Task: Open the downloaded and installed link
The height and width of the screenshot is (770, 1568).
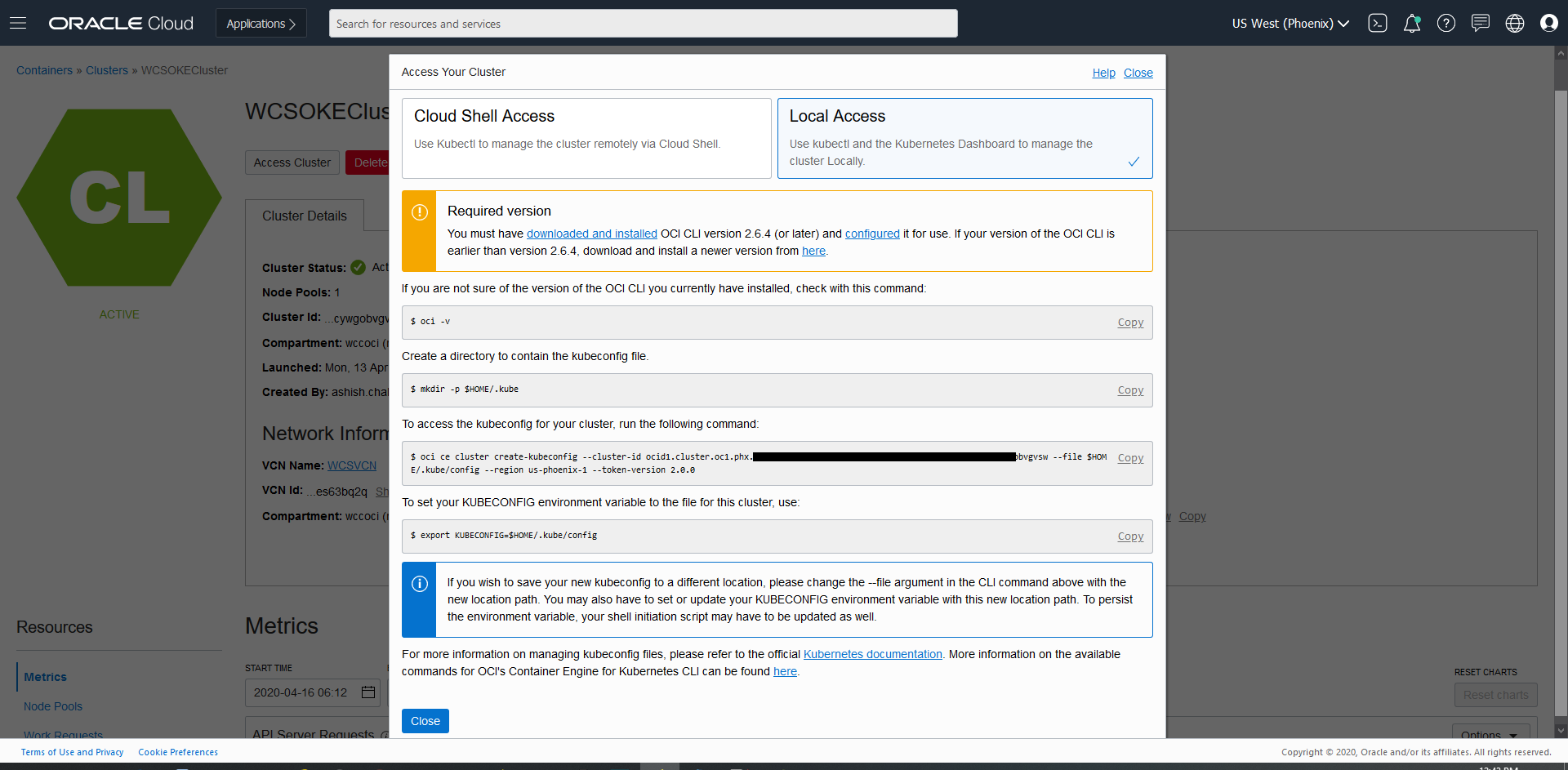Action: tap(592, 234)
